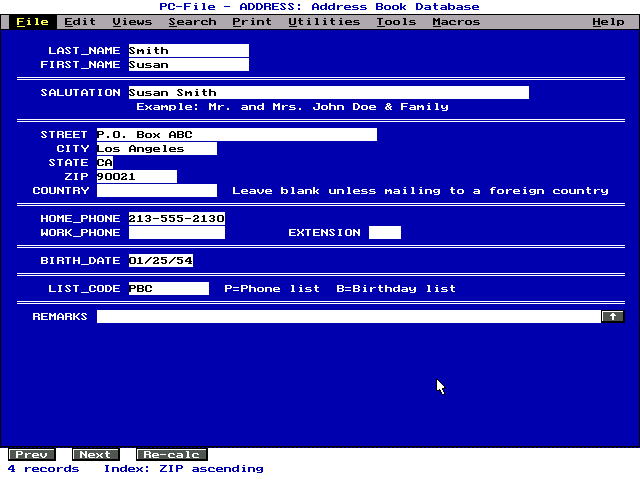Screen dimensions: 640x480
Task: Click the REMARKS up-arrow expand icon
Action: click(x=613, y=316)
